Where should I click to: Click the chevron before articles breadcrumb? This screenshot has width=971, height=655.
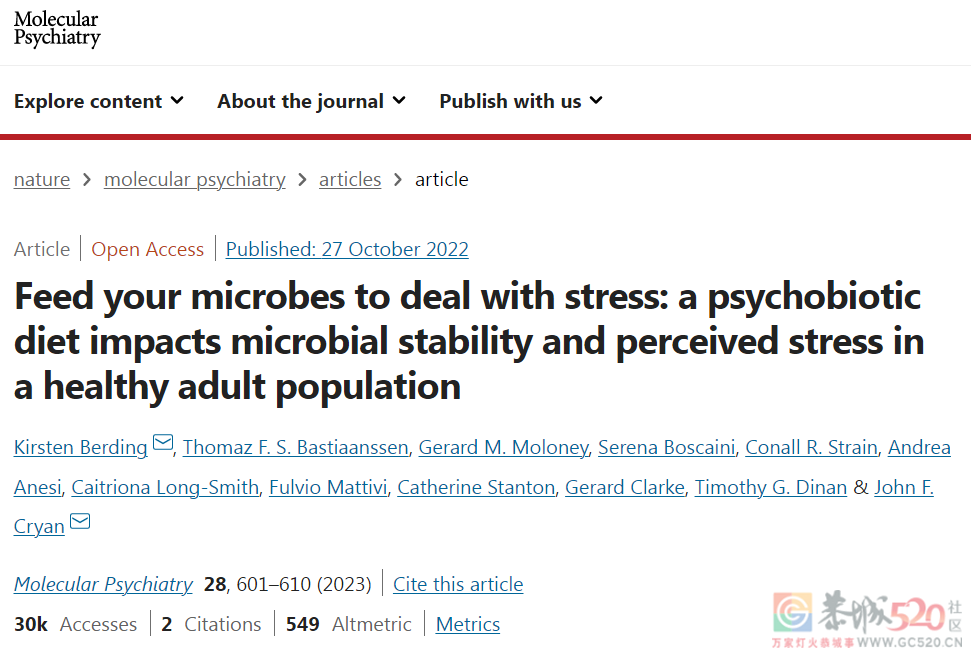click(302, 180)
